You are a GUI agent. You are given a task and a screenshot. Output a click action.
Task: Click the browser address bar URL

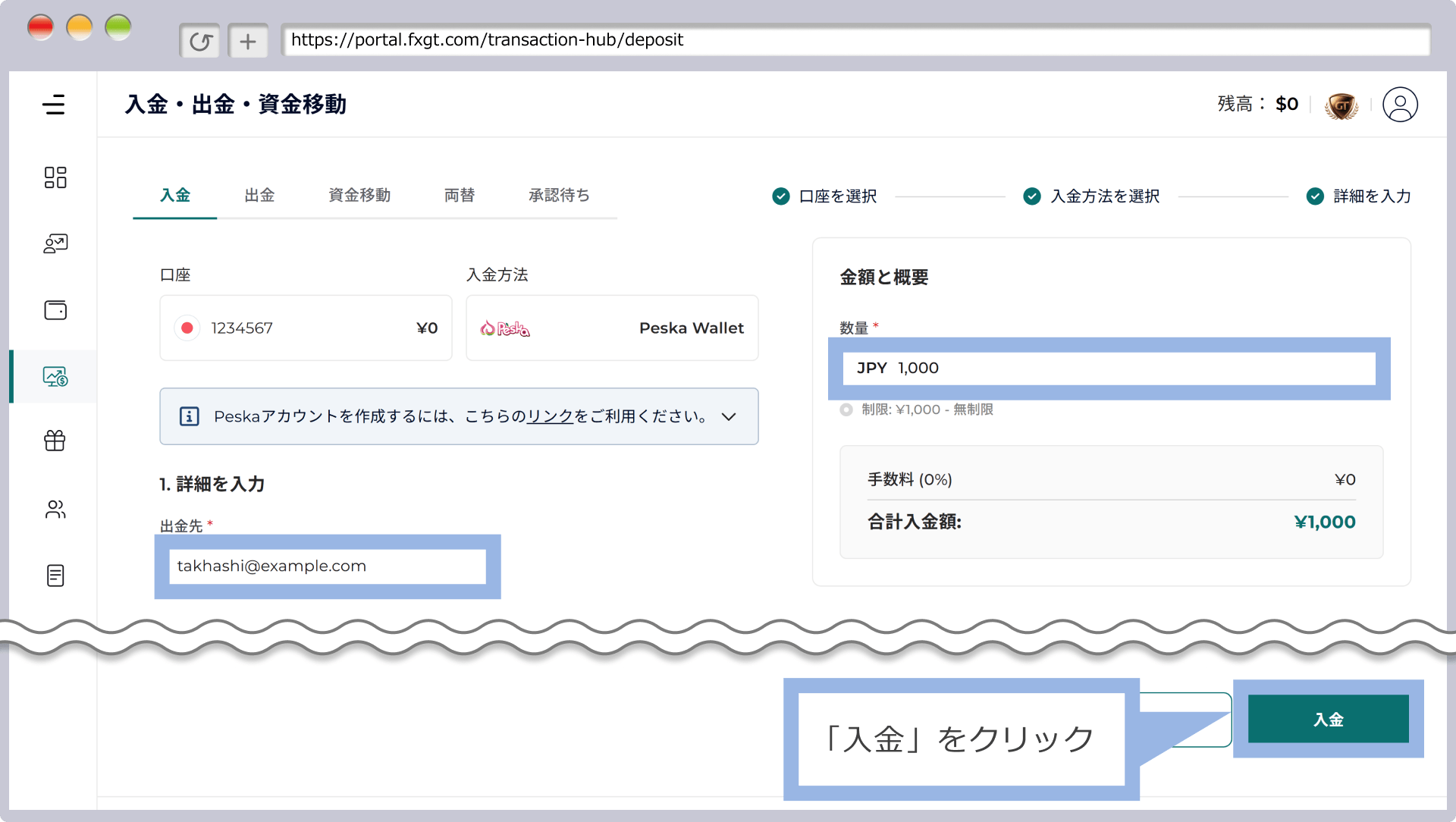(x=855, y=40)
